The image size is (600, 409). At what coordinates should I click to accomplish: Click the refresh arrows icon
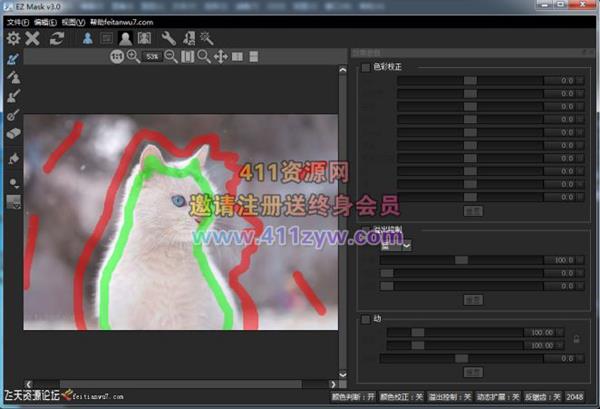click(x=57, y=38)
